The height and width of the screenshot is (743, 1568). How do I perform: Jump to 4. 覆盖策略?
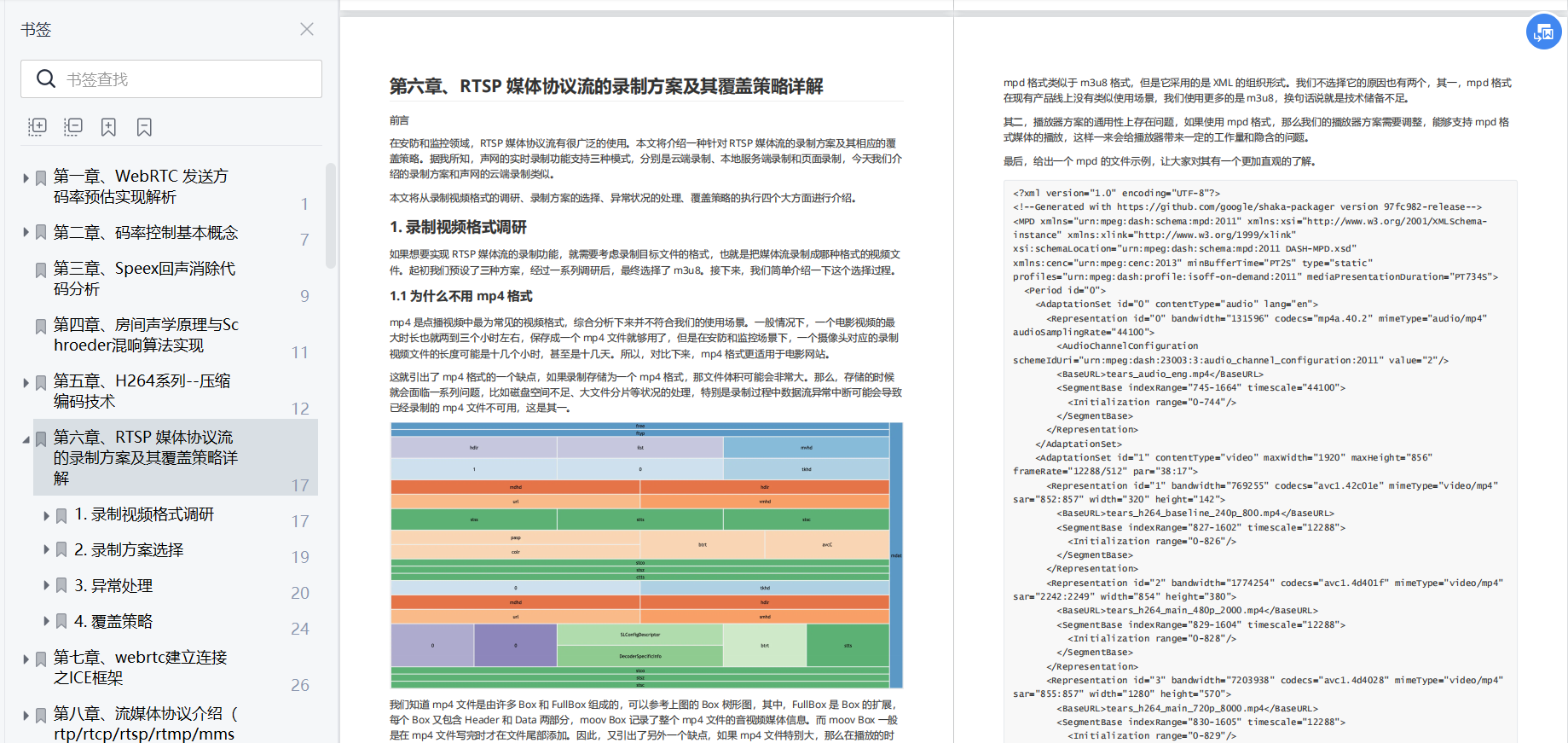click(113, 622)
